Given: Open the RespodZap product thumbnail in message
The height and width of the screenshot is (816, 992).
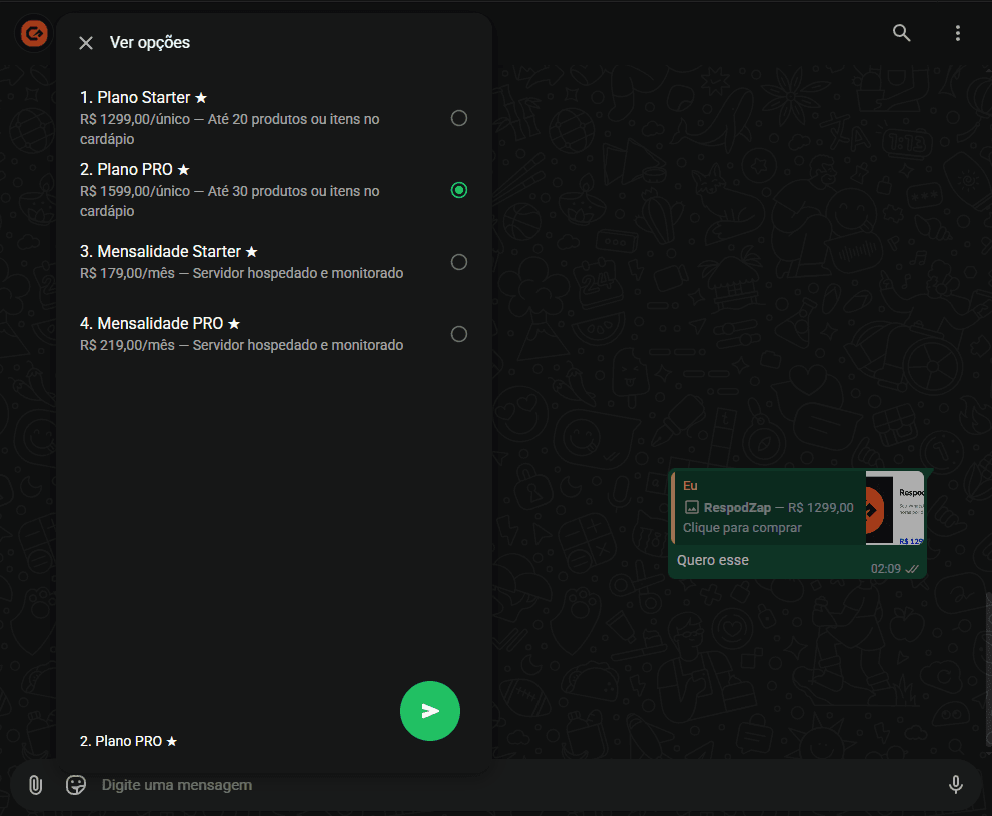Looking at the screenshot, I should point(895,508).
